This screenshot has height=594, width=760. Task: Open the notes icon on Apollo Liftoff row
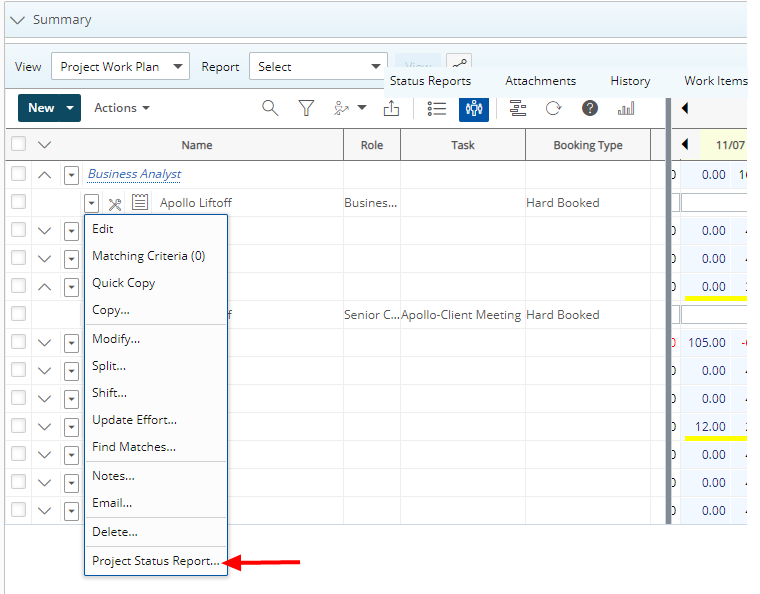click(140, 203)
